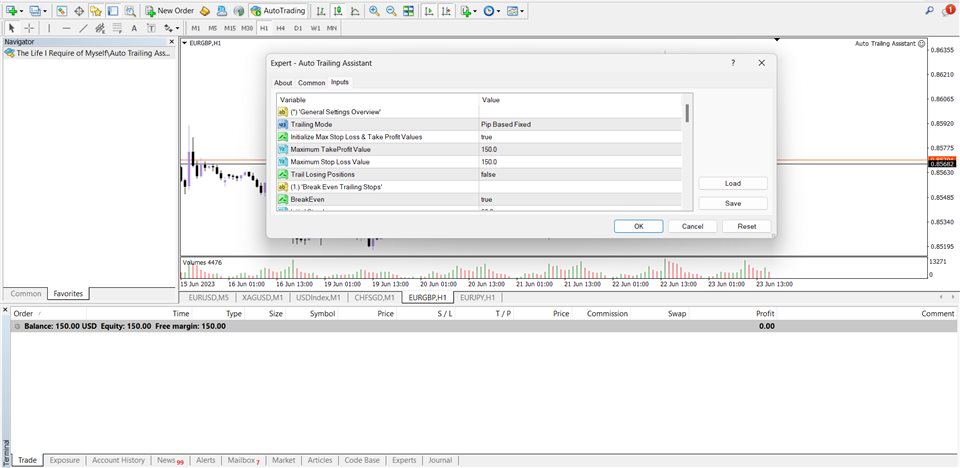
Task: Click the zoom in magnifier icon
Action: click(373, 10)
